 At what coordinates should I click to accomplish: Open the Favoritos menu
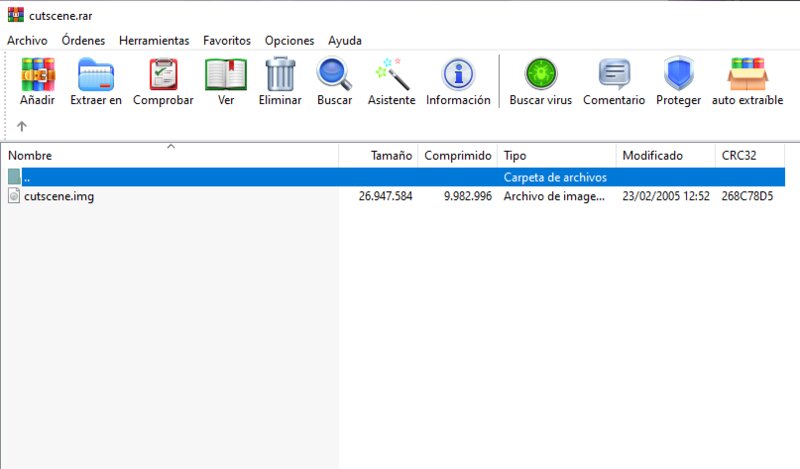click(227, 40)
